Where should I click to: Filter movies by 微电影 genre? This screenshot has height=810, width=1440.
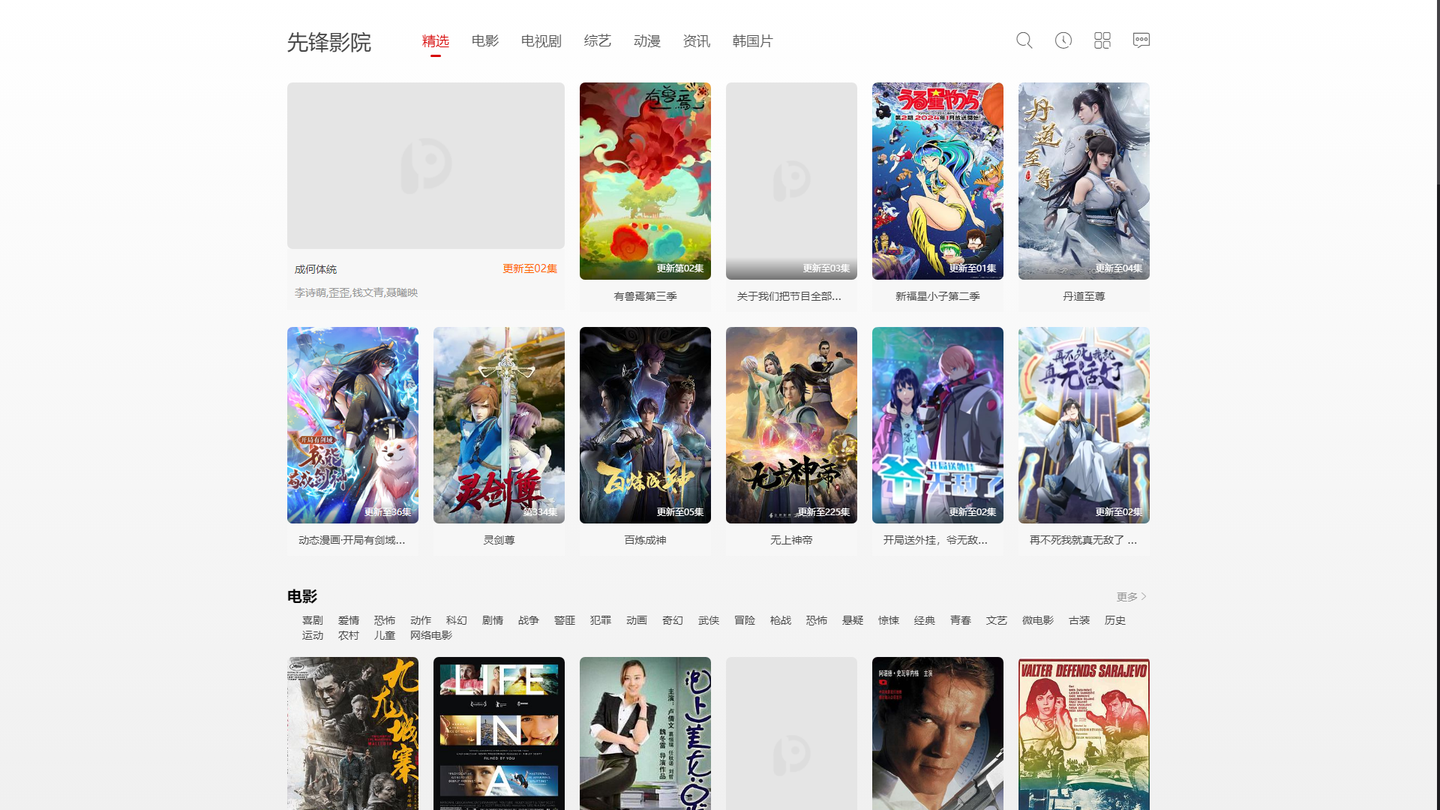pos(1038,620)
